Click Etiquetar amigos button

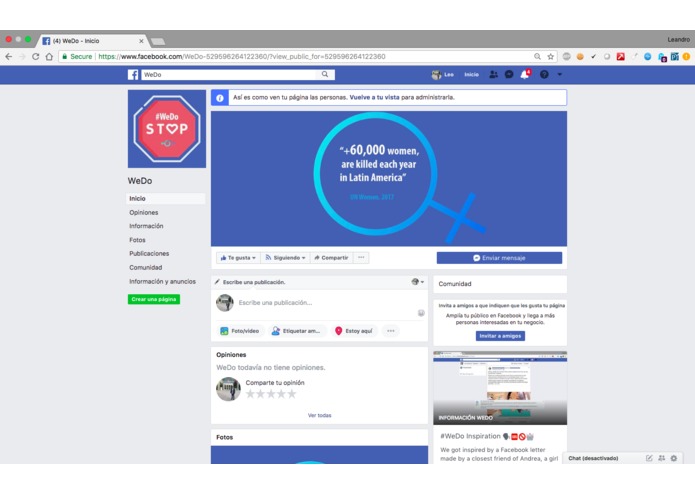[296, 331]
